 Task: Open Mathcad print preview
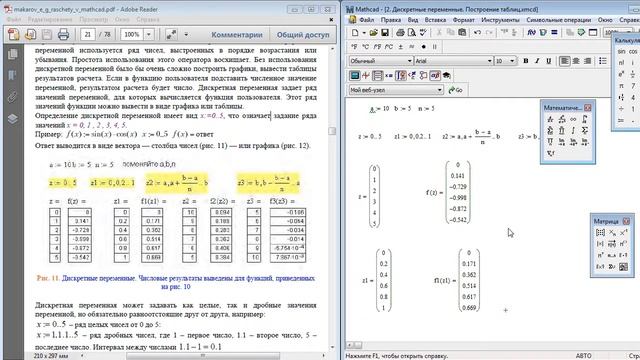pyautogui.click(x=411, y=33)
